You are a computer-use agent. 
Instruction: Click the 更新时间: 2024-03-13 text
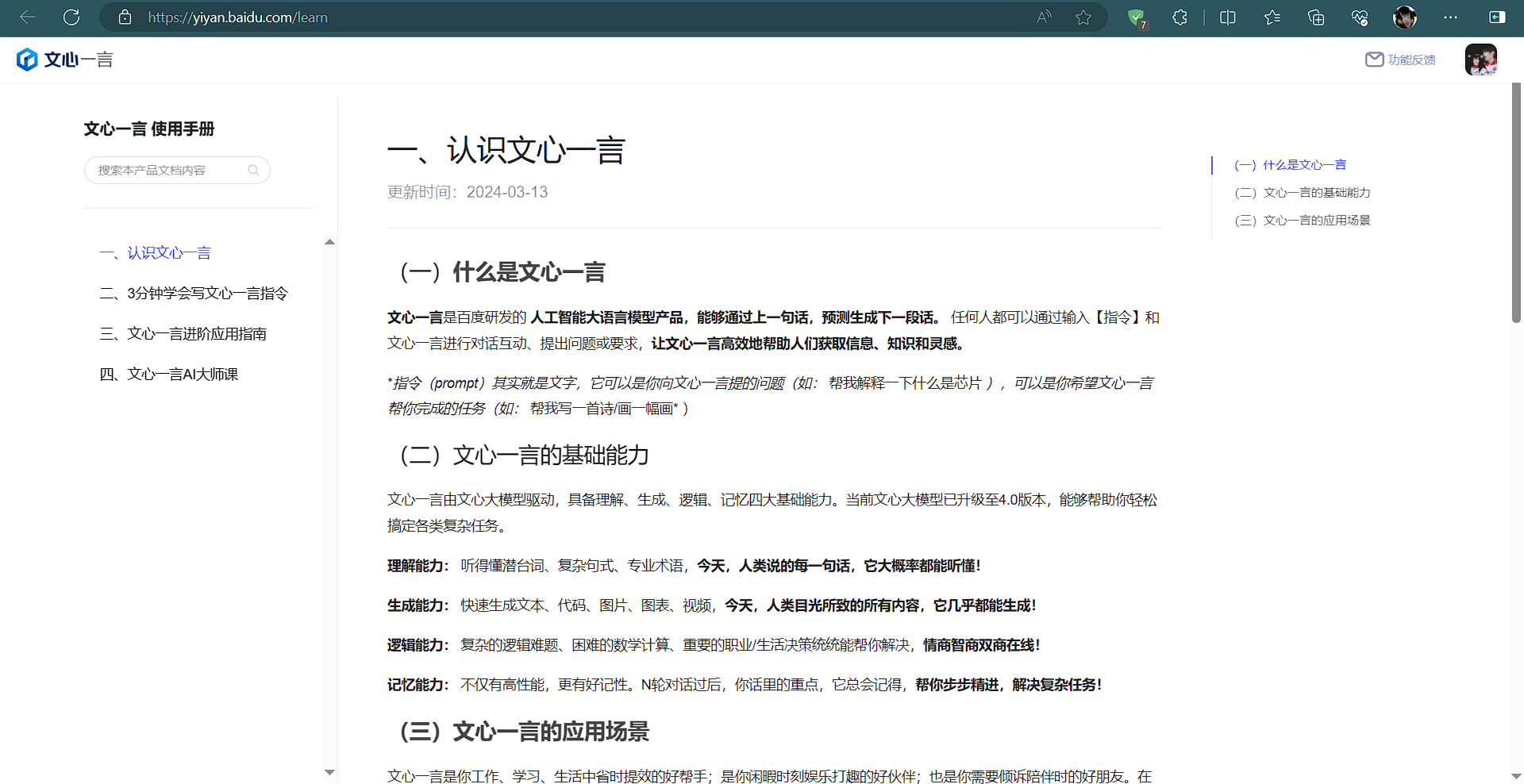pyautogui.click(x=468, y=192)
